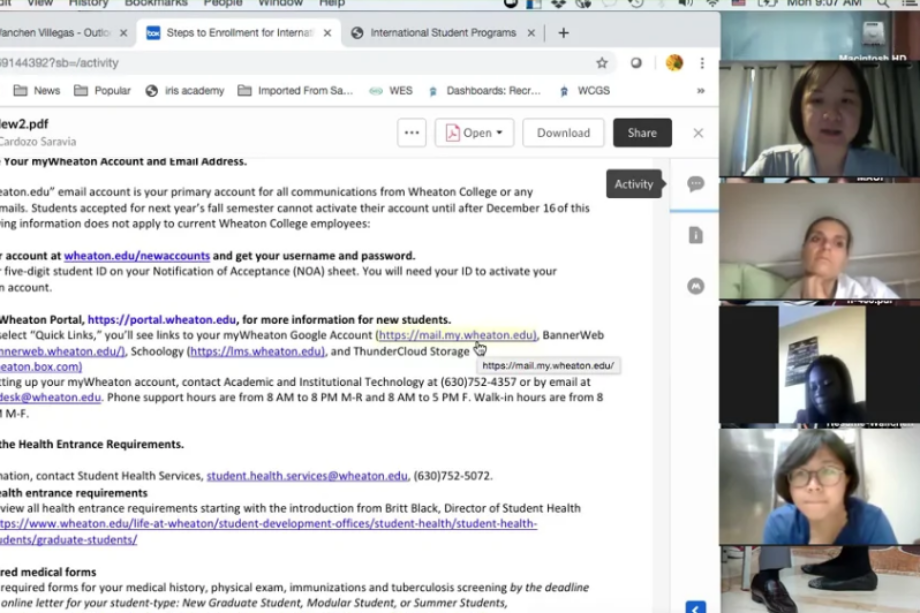Open the lms.wheaton.edu Schoology link
The height and width of the screenshot is (613, 920).
pos(256,351)
